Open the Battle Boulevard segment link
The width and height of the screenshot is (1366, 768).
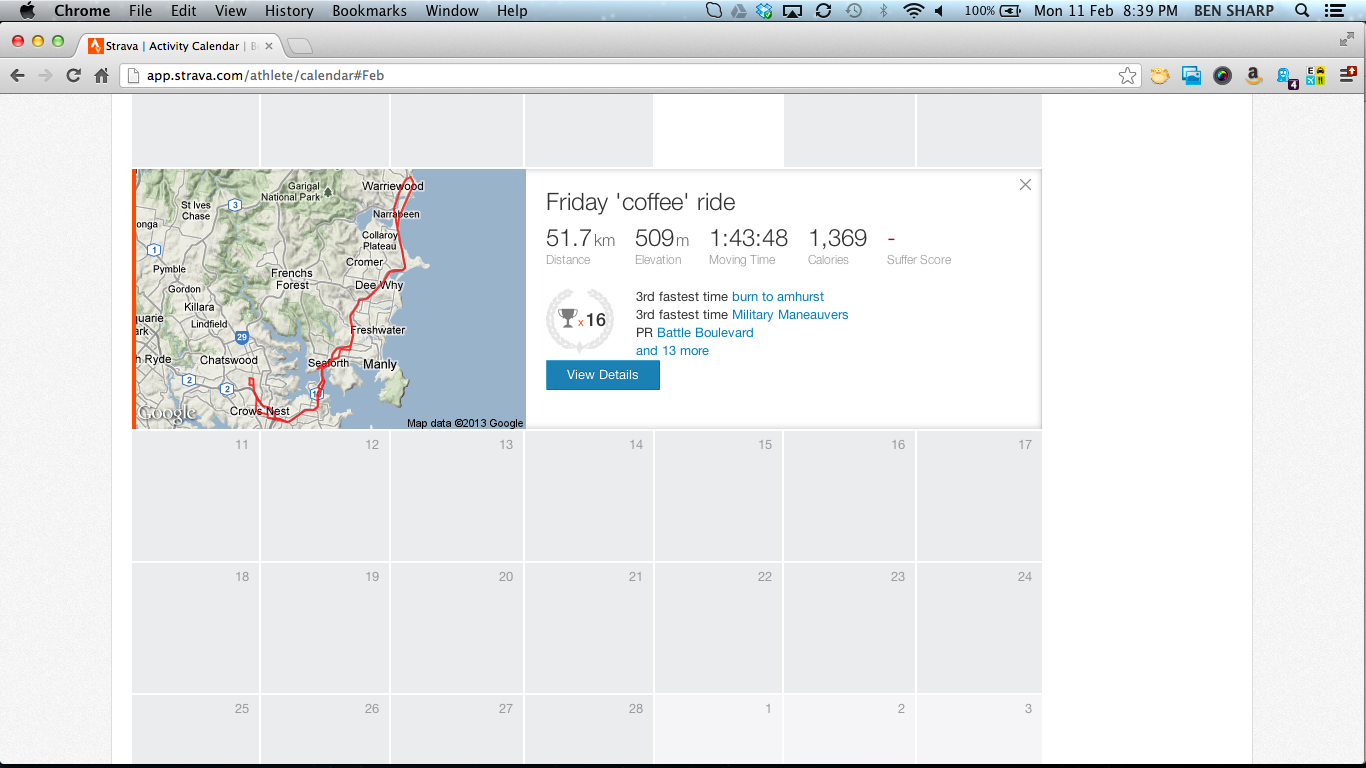705,333
